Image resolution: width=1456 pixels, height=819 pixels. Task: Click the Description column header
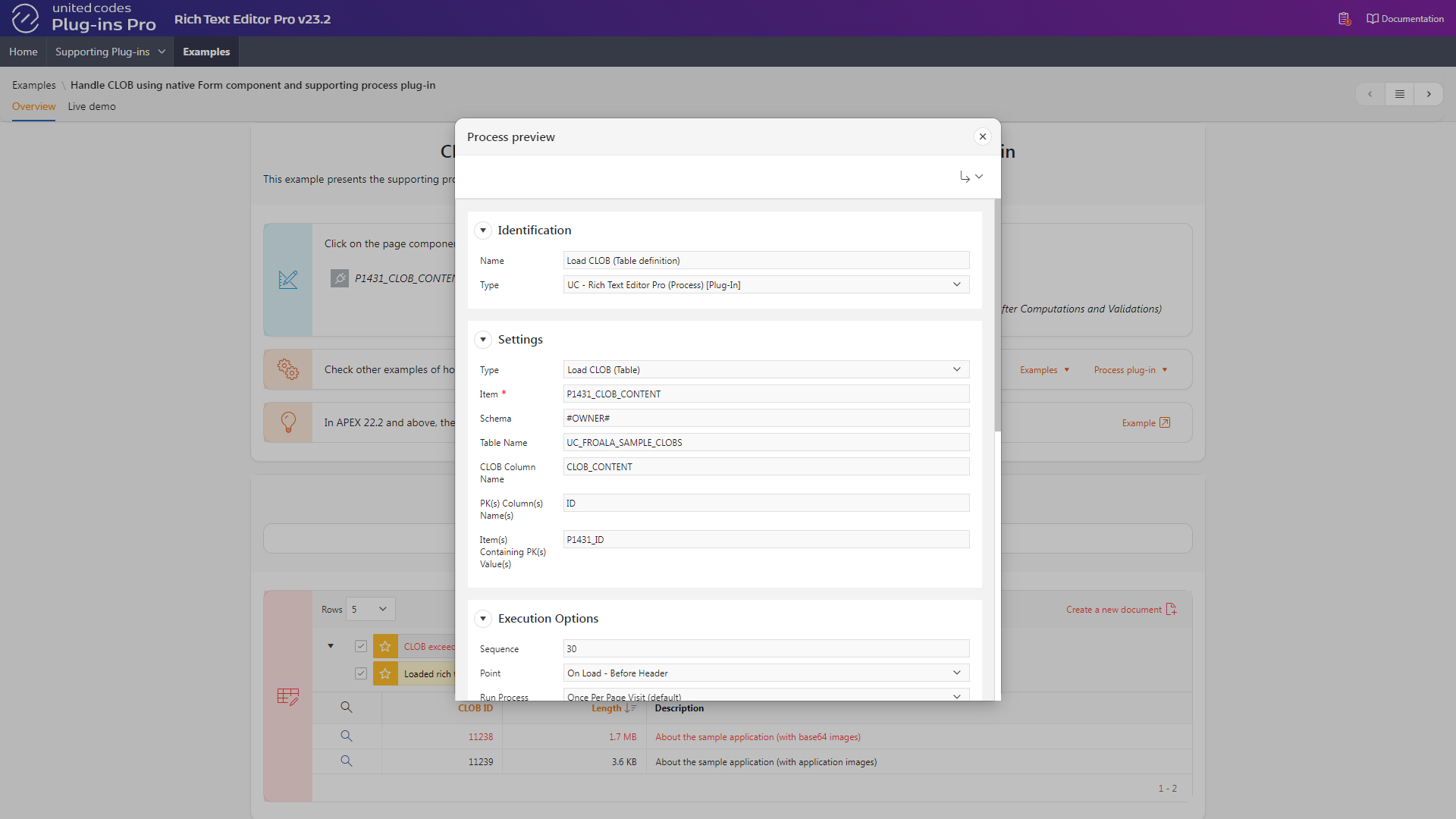click(x=679, y=708)
